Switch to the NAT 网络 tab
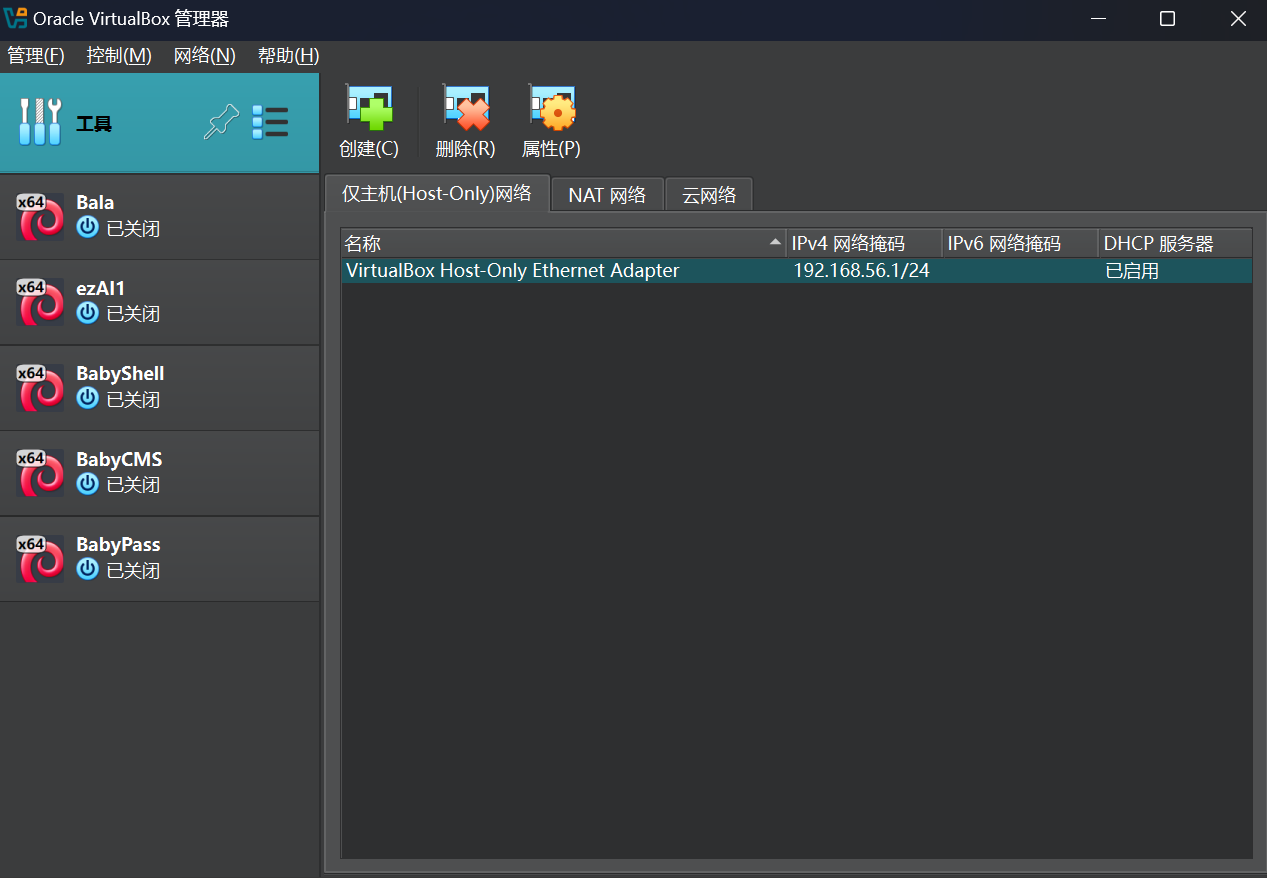The width and height of the screenshot is (1267, 878). click(607, 195)
